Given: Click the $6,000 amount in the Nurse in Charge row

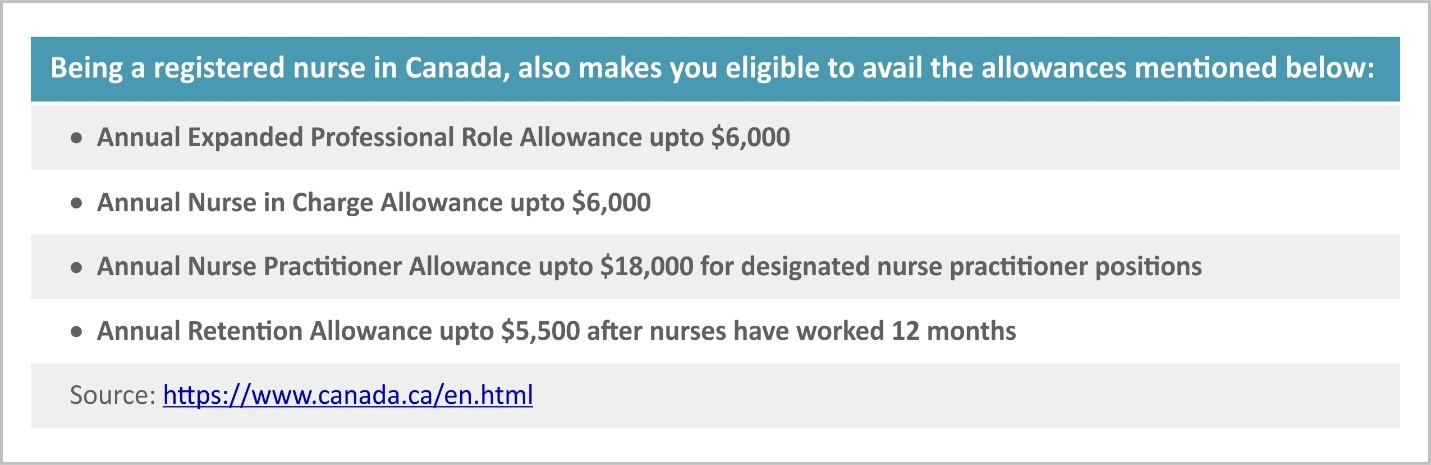Looking at the screenshot, I should [612, 203].
